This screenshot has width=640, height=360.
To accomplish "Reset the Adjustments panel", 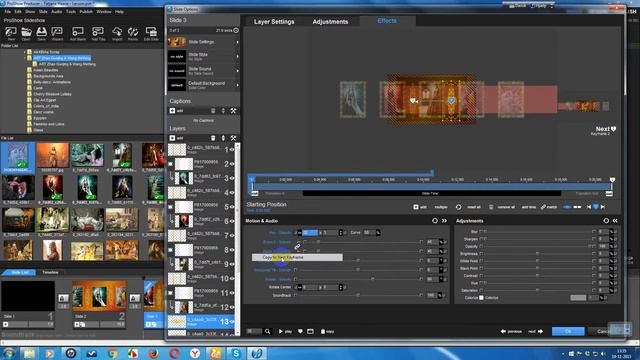I will click(606, 221).
